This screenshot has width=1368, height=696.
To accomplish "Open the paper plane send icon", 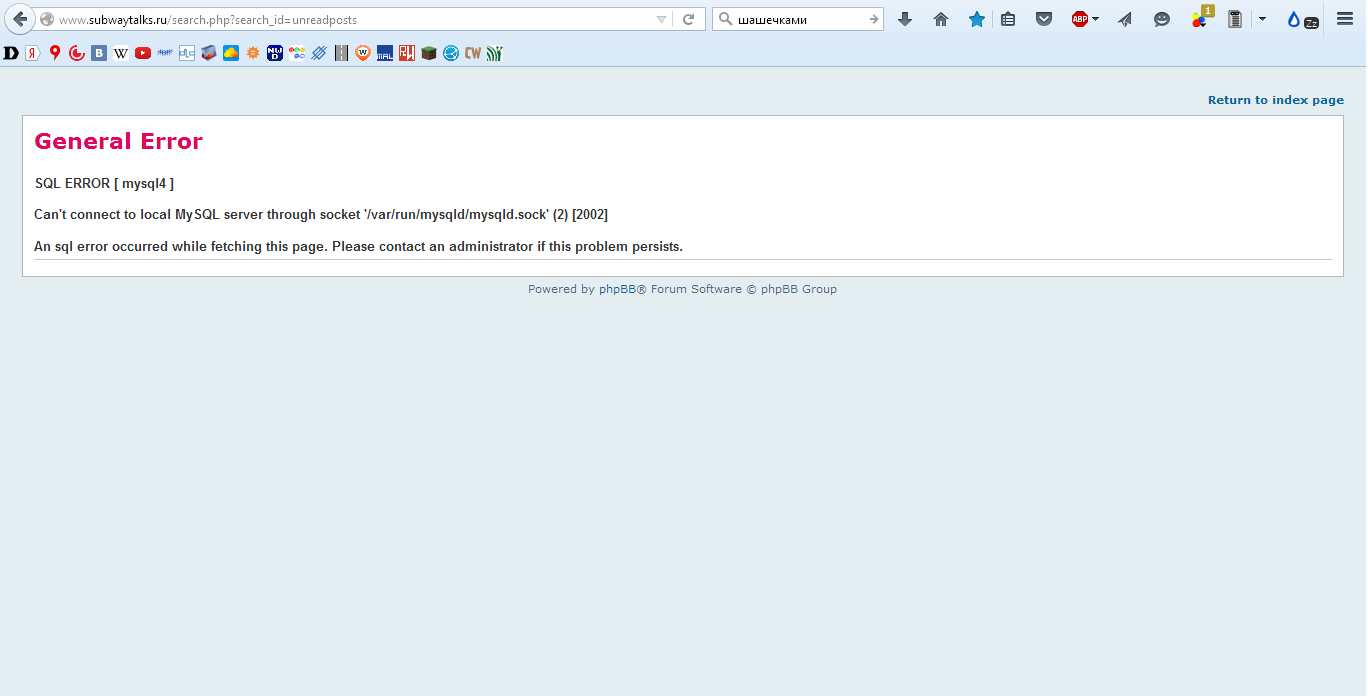I will (1125, 19).
